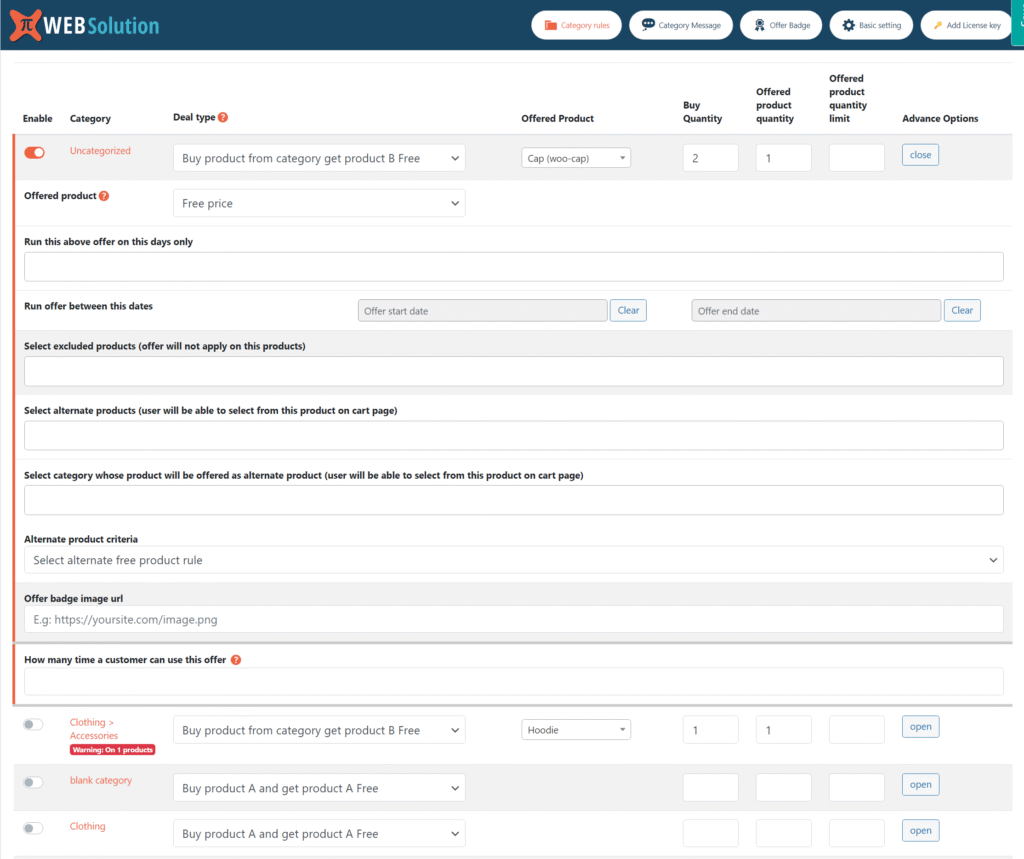Click help icon next to Deal type

(223, 117)
